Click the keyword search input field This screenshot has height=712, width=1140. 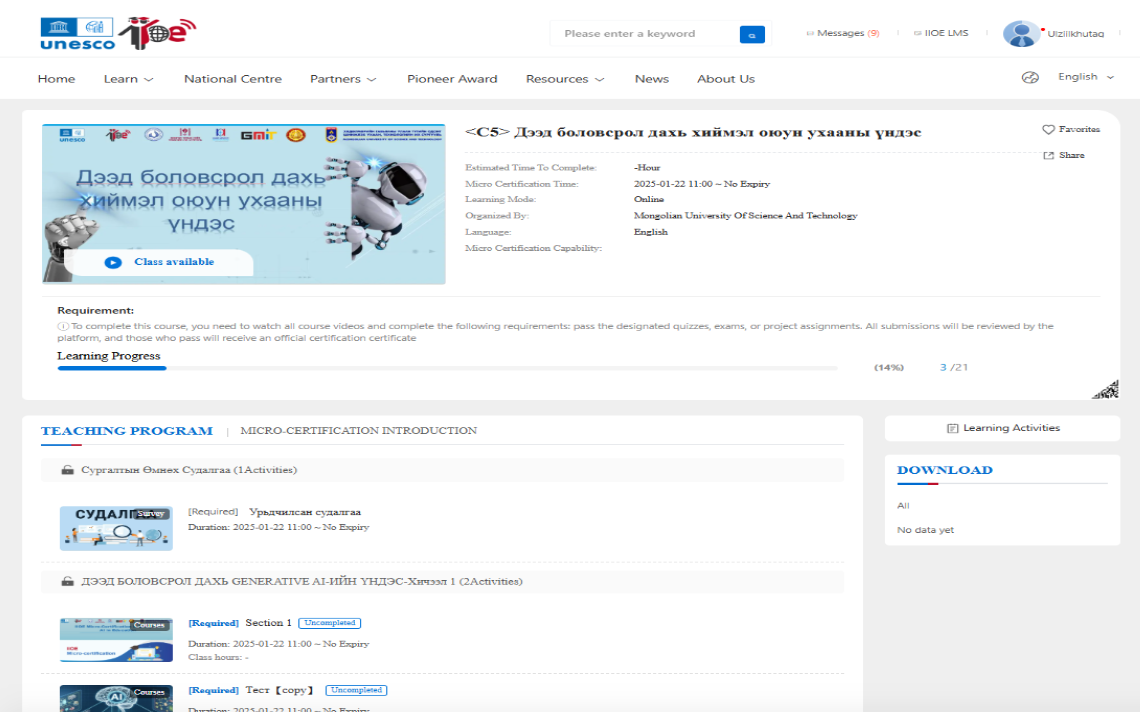(x=642, y=34)
